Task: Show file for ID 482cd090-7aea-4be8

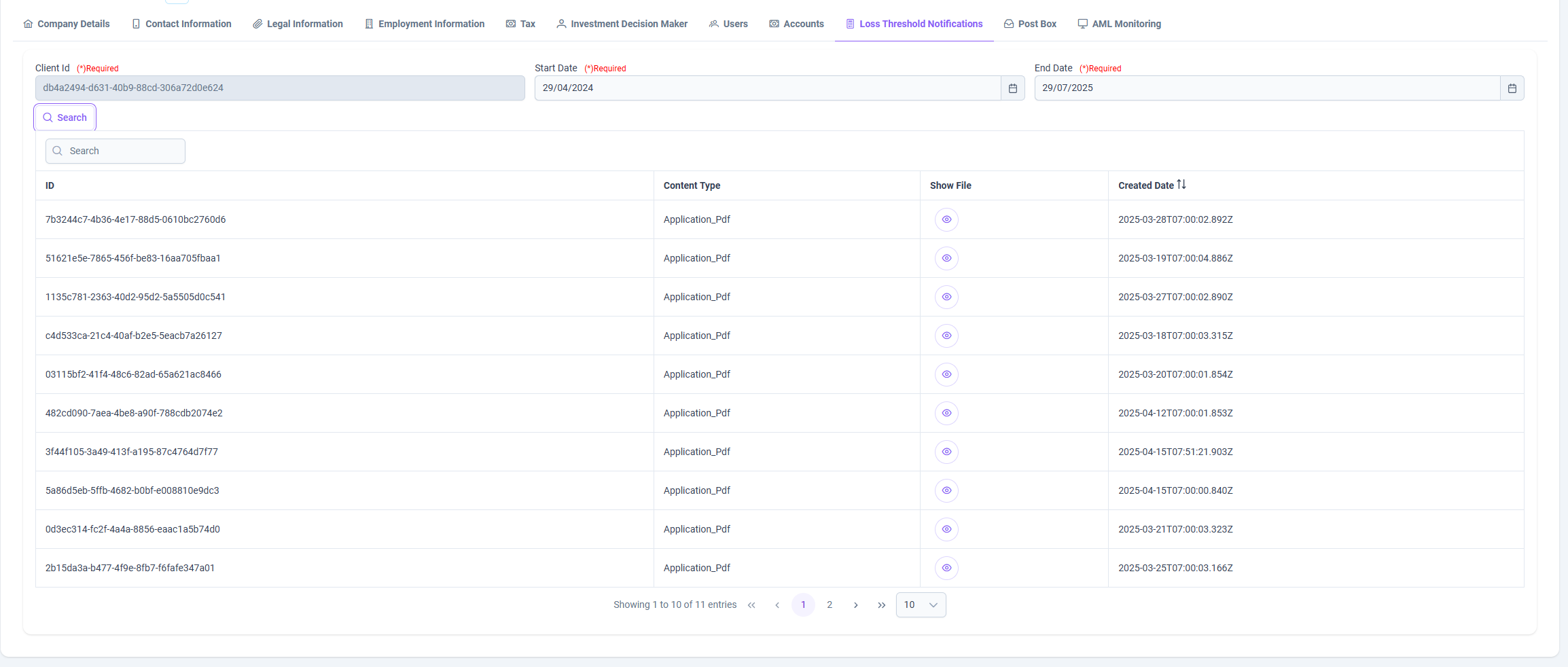Action: pos(946,413)
